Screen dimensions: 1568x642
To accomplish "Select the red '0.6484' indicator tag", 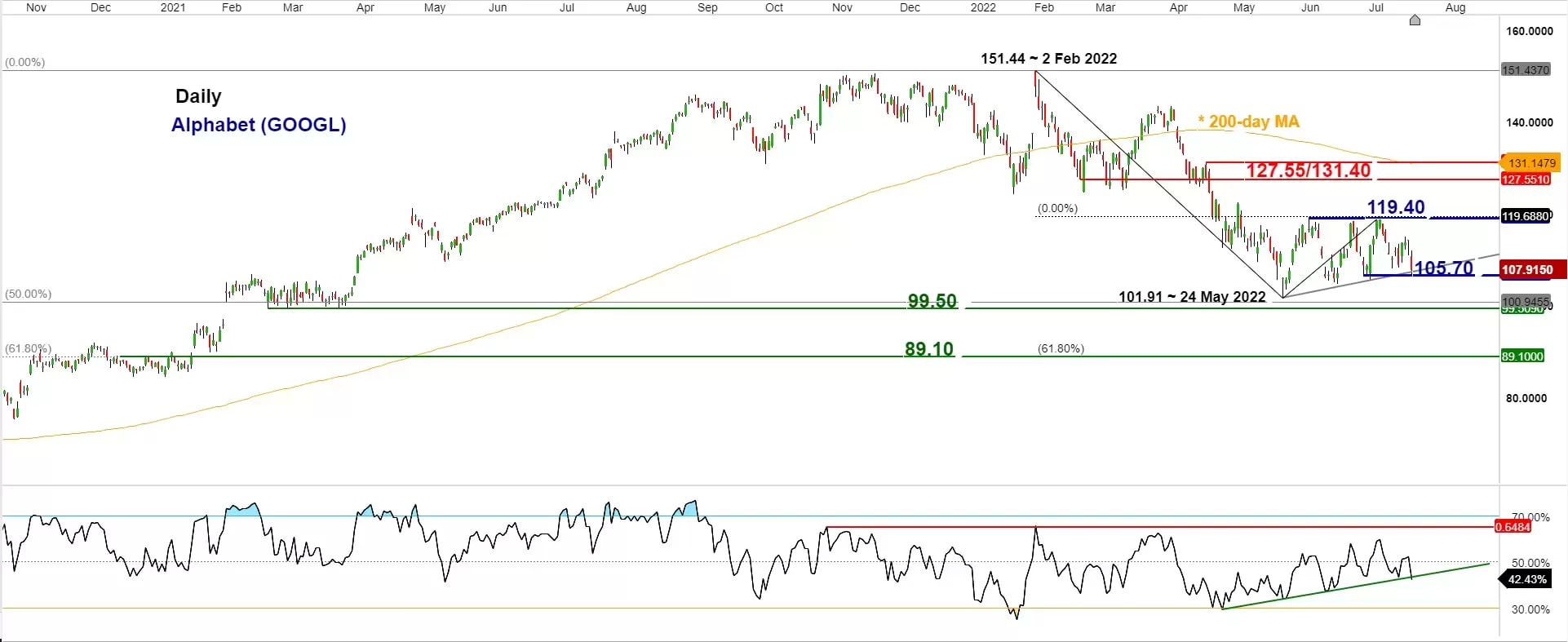I will tap(1513, 527).
